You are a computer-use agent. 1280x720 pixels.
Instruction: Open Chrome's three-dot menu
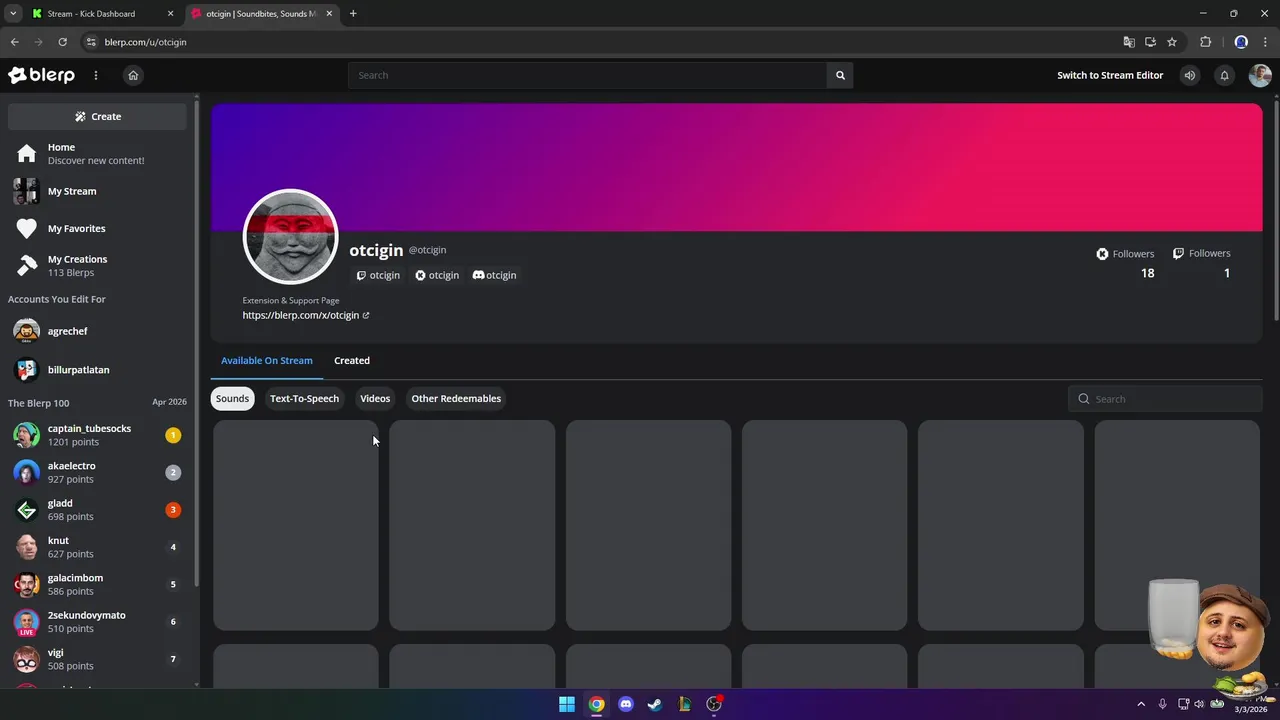[1265, 42]
